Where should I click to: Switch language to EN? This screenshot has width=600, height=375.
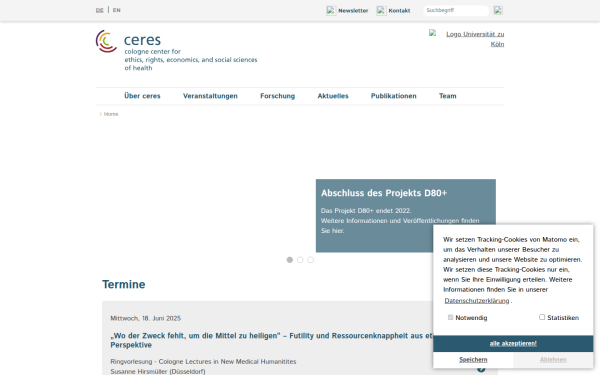pos(117,10)
